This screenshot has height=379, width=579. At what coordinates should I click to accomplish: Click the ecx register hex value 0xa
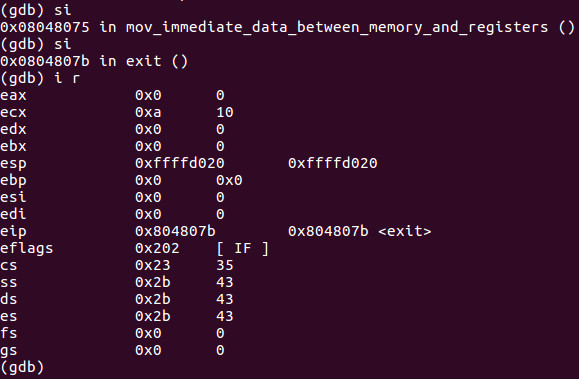(x=148, y=112)
